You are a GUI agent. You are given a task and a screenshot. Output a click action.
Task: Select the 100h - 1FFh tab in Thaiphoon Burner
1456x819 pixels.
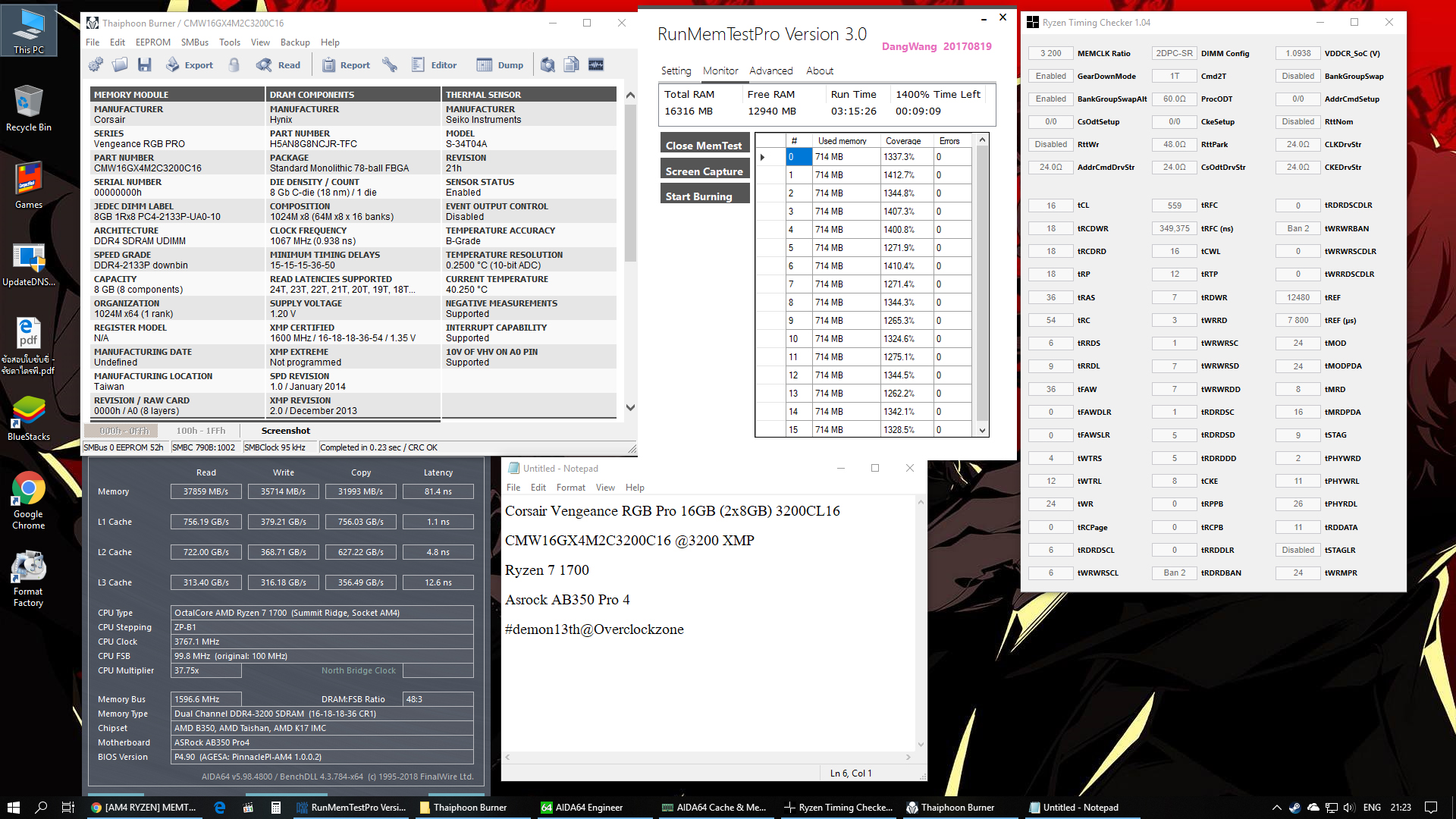point(200,431)
